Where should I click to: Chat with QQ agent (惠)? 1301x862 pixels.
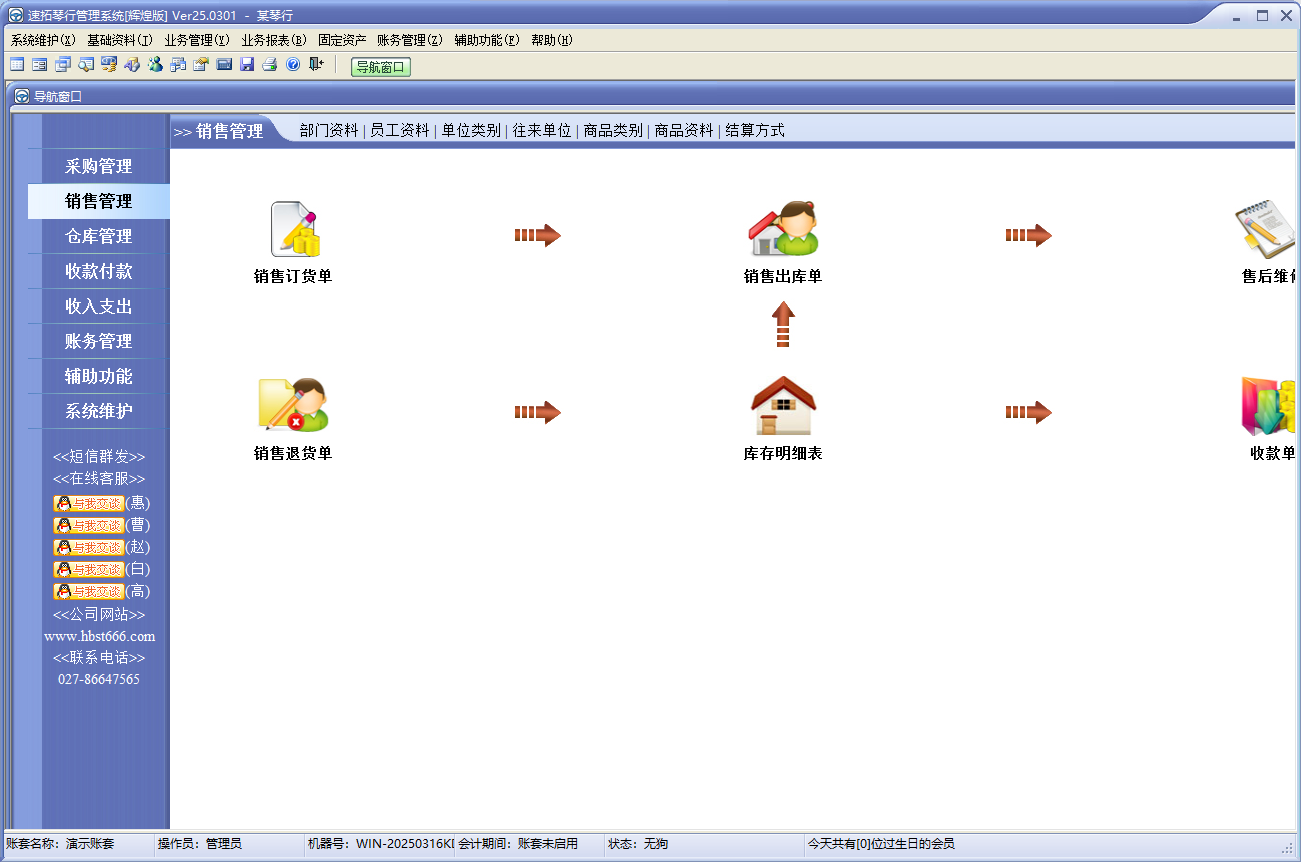tap(89, 503)
